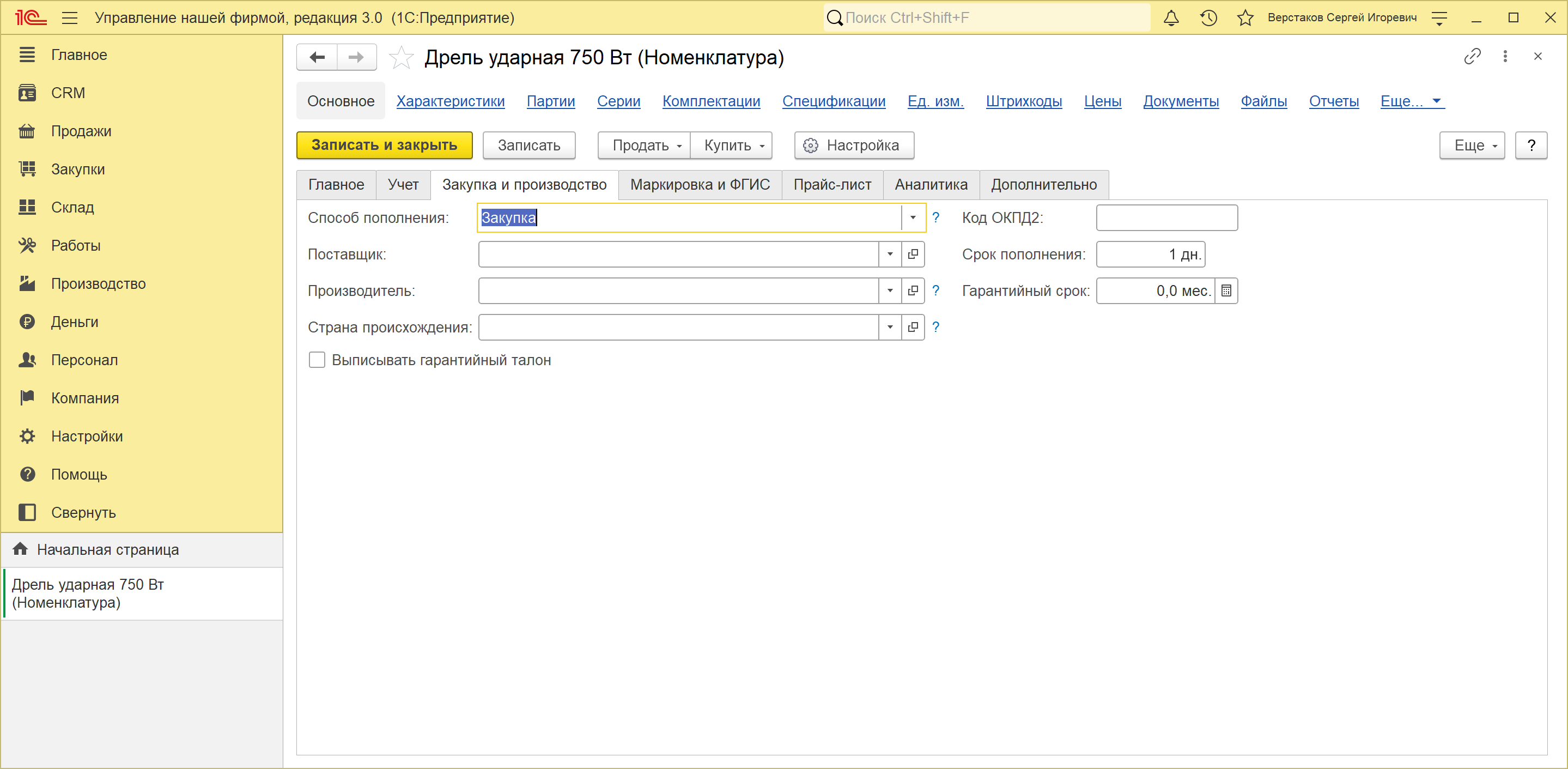Open Настройка button
Screen dimensions: 1568x769
pos(854,146)
